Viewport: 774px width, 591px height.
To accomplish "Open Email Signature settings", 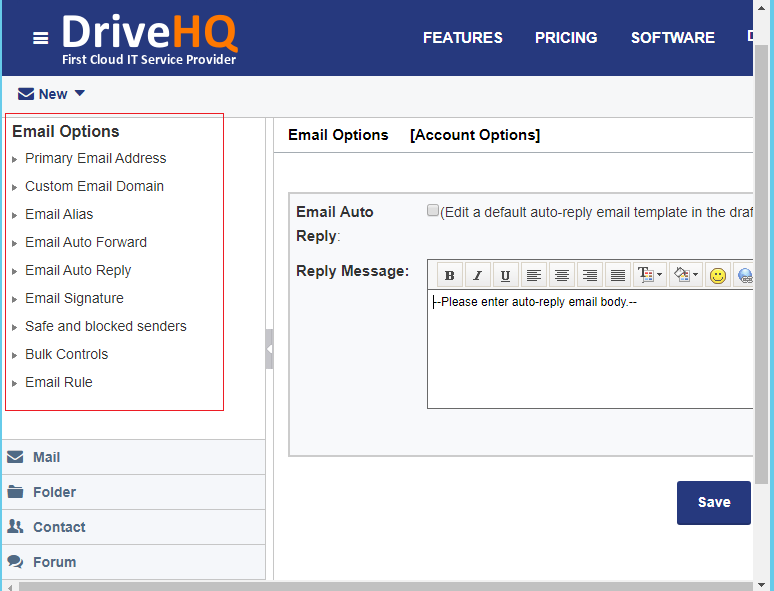I will click(x=74, y=298).
